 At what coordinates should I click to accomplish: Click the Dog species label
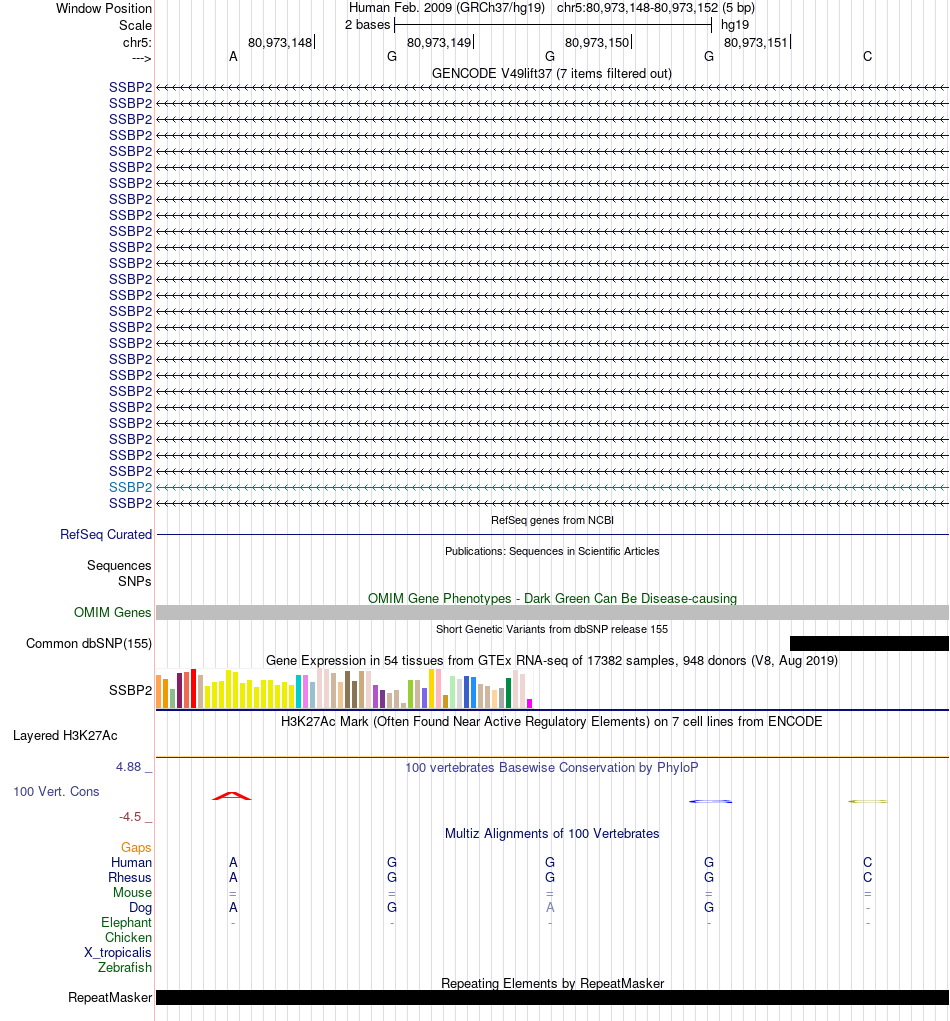140,907
